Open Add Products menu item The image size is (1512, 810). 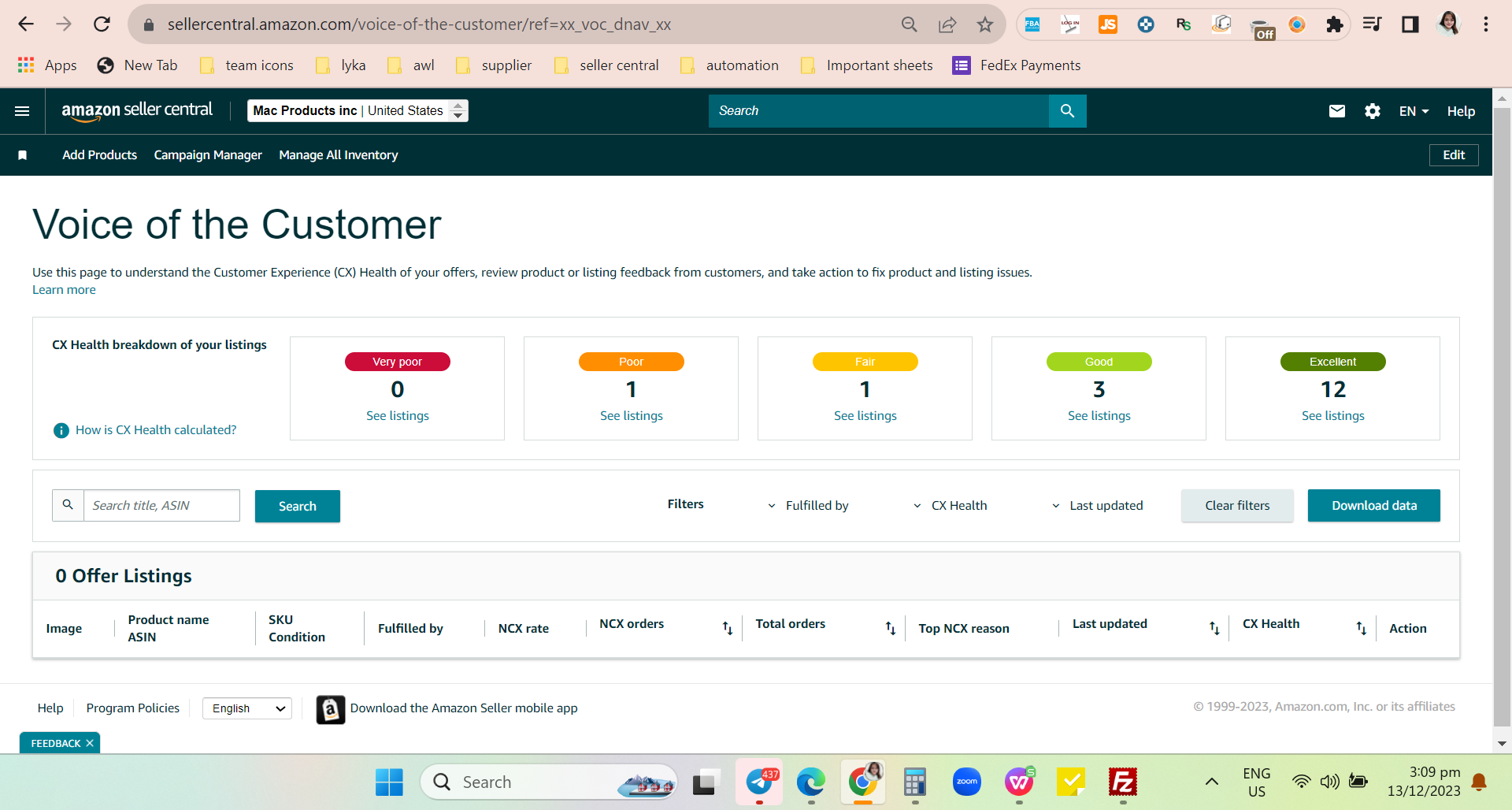pyautogui.click(x=100, y=155)
